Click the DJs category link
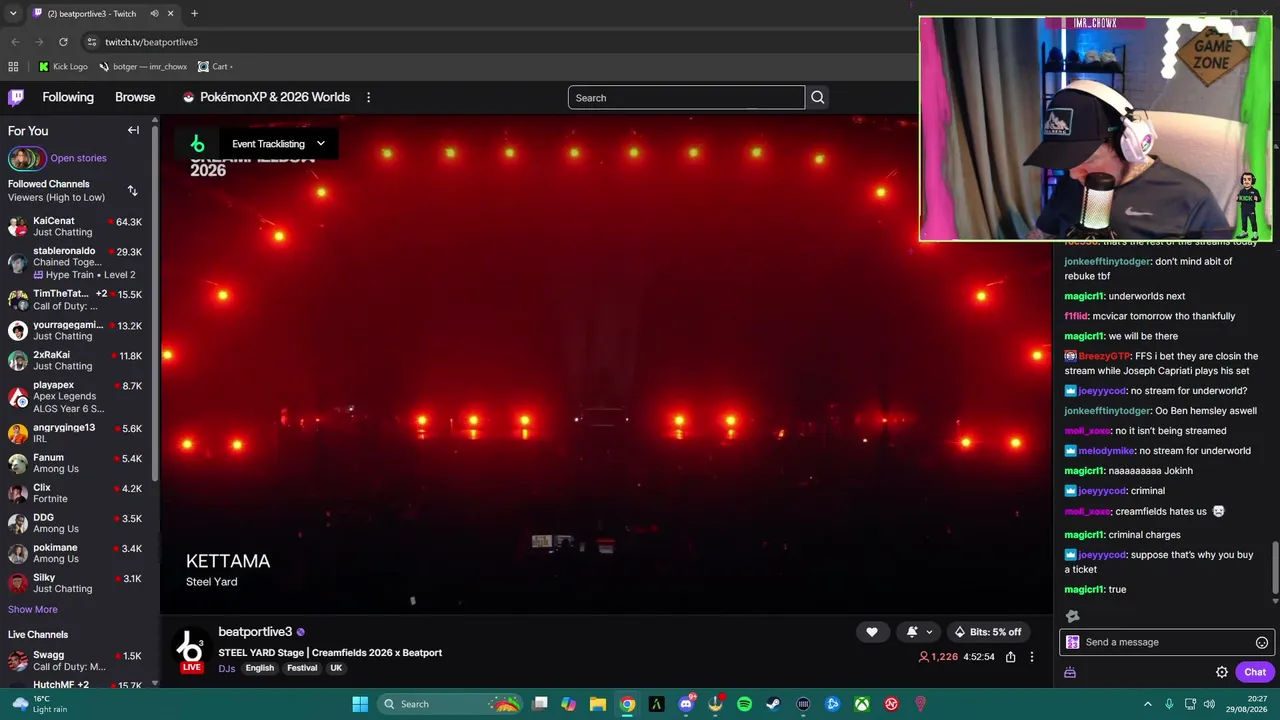Viewport: 1280px width, 720px height. click(x=227, y=668)
